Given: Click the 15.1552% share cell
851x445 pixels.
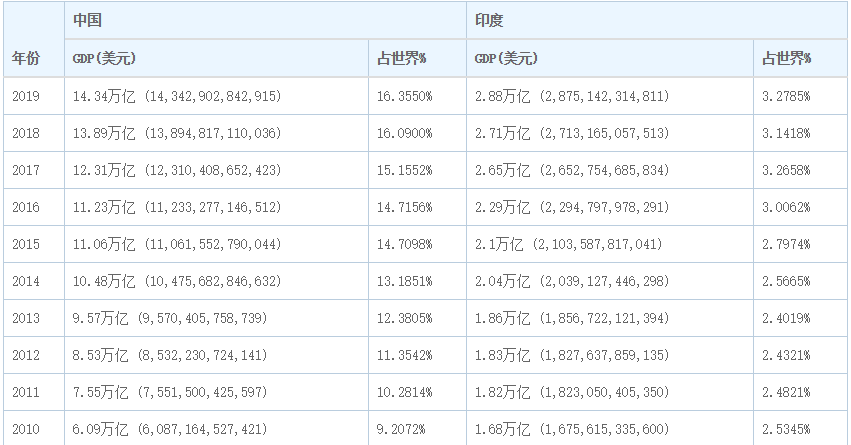Looking at the screenshot, I should point(417,170).
